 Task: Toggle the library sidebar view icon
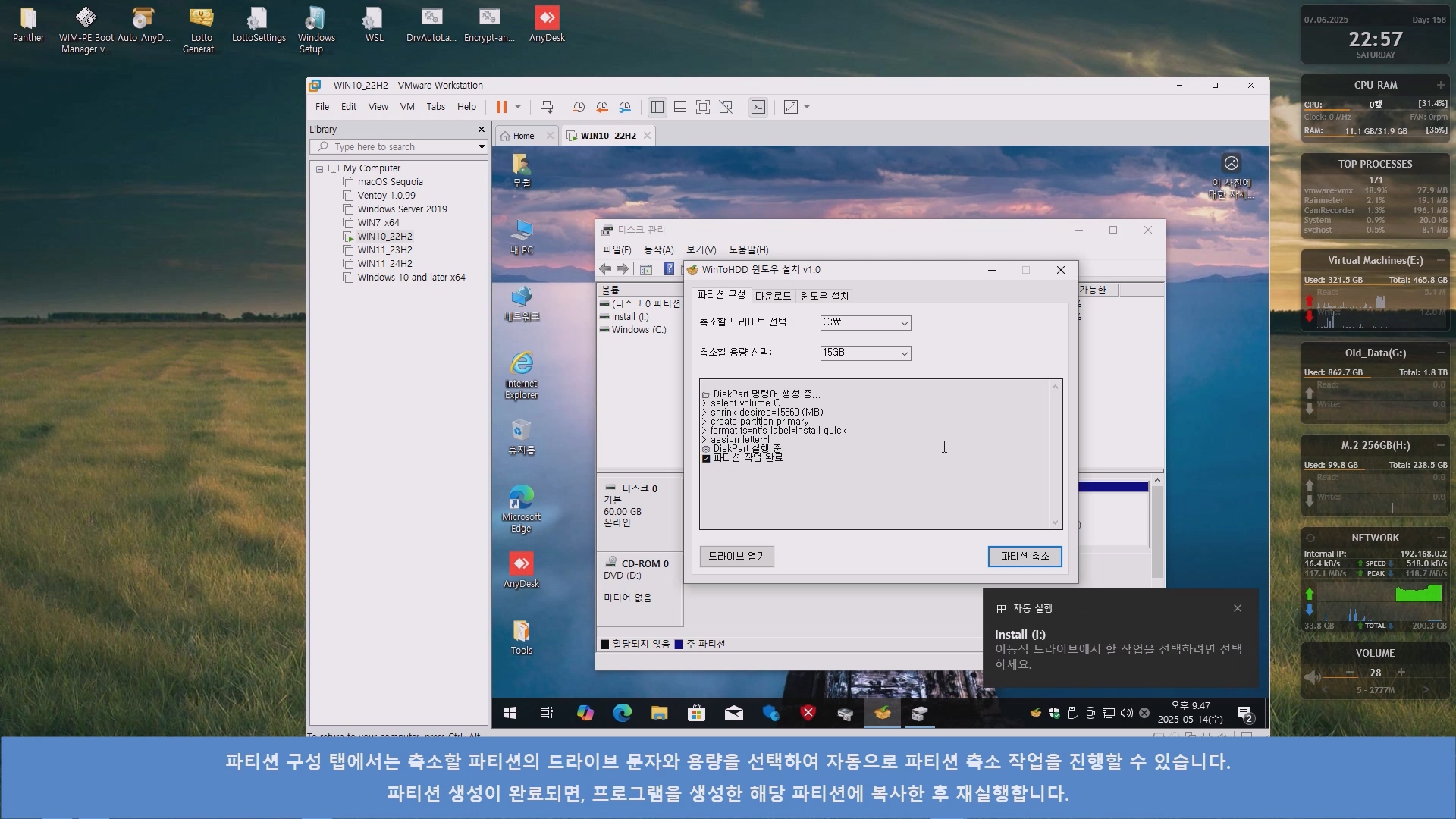[x=657, y=107]
